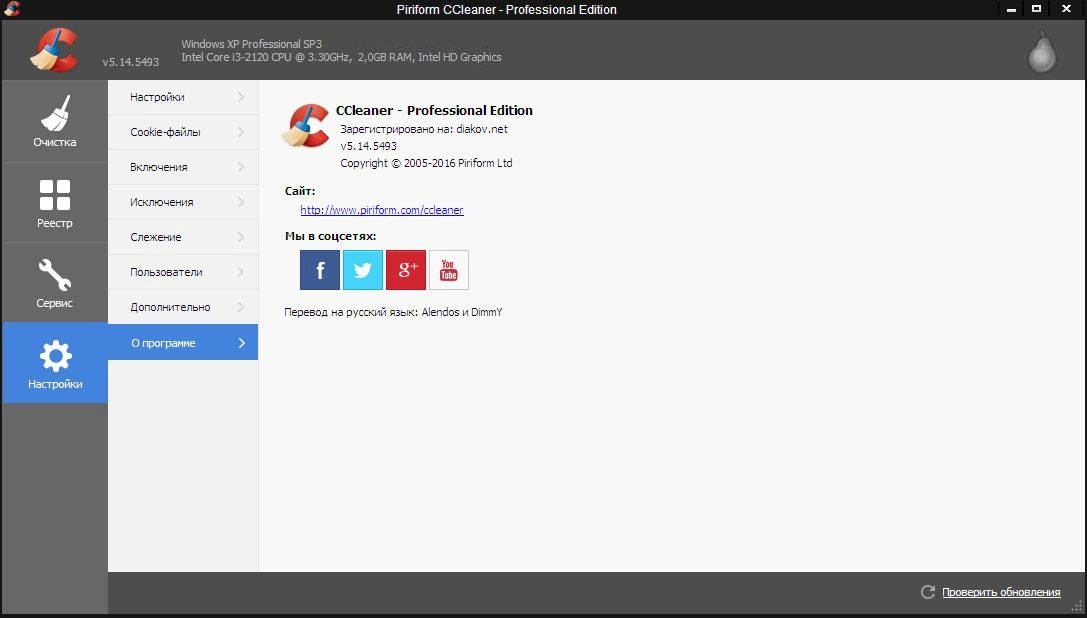The width and height of the screenshot is (1087, 618).
Task: Click the Intel Core i3-2120 CPU specs line
Action: tap(341, 57)
